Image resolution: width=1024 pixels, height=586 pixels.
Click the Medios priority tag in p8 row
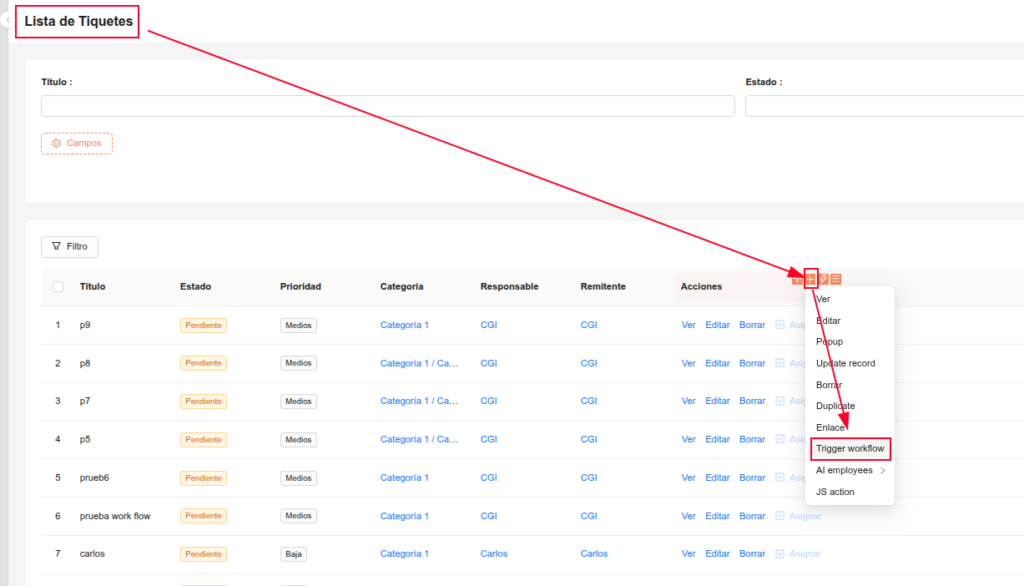coord(298,363)
